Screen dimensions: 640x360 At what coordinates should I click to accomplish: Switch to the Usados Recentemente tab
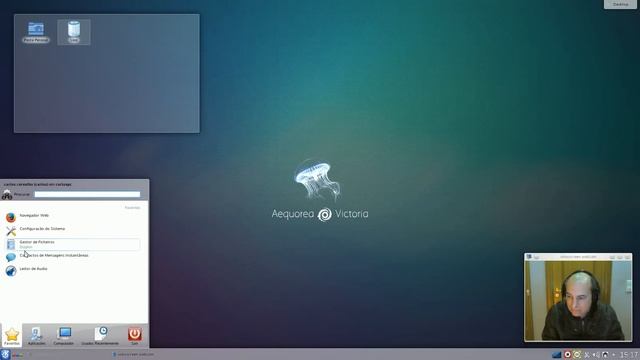100,336
